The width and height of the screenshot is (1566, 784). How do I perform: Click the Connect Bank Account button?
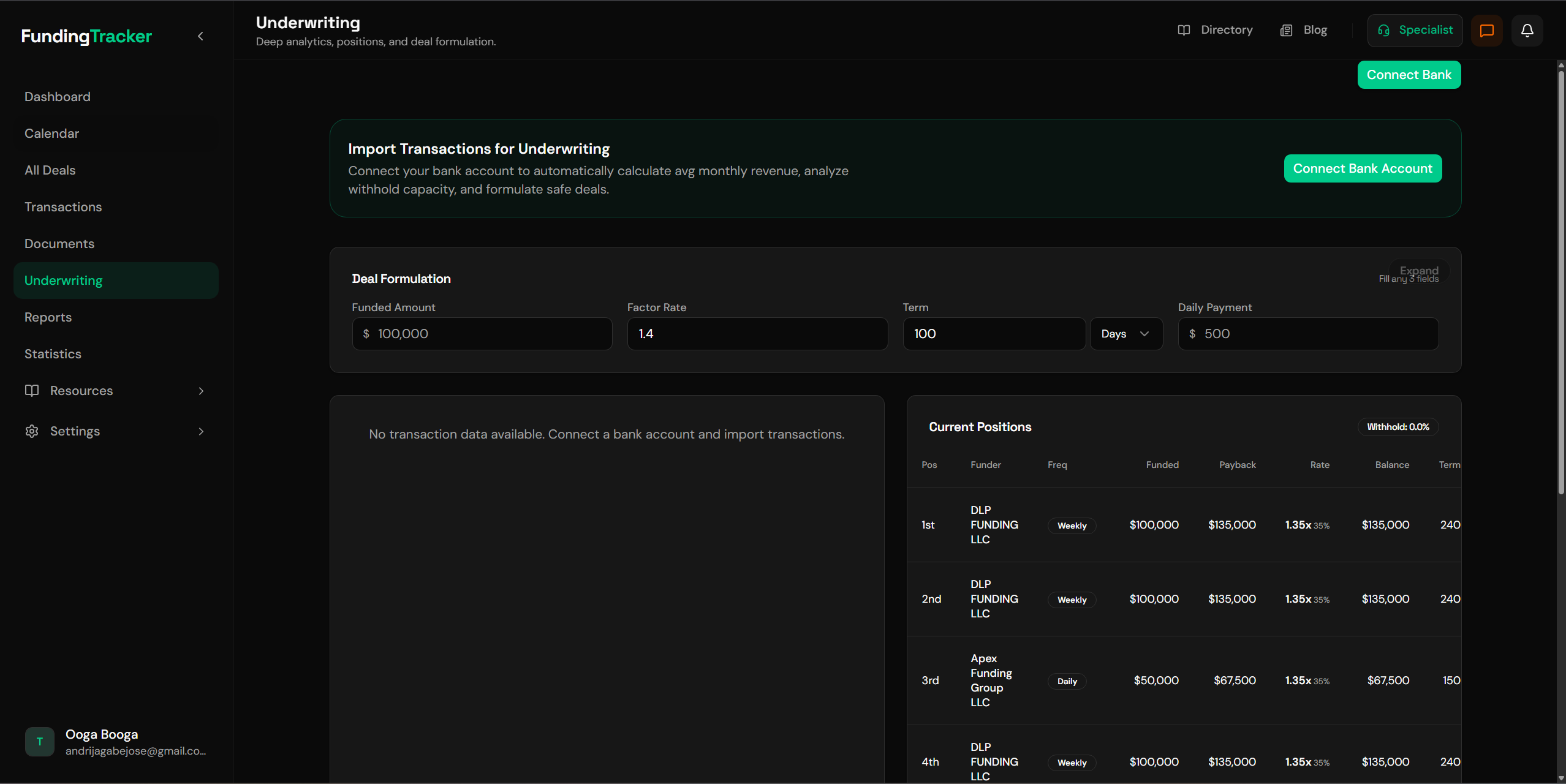(x=1363, y=168)
